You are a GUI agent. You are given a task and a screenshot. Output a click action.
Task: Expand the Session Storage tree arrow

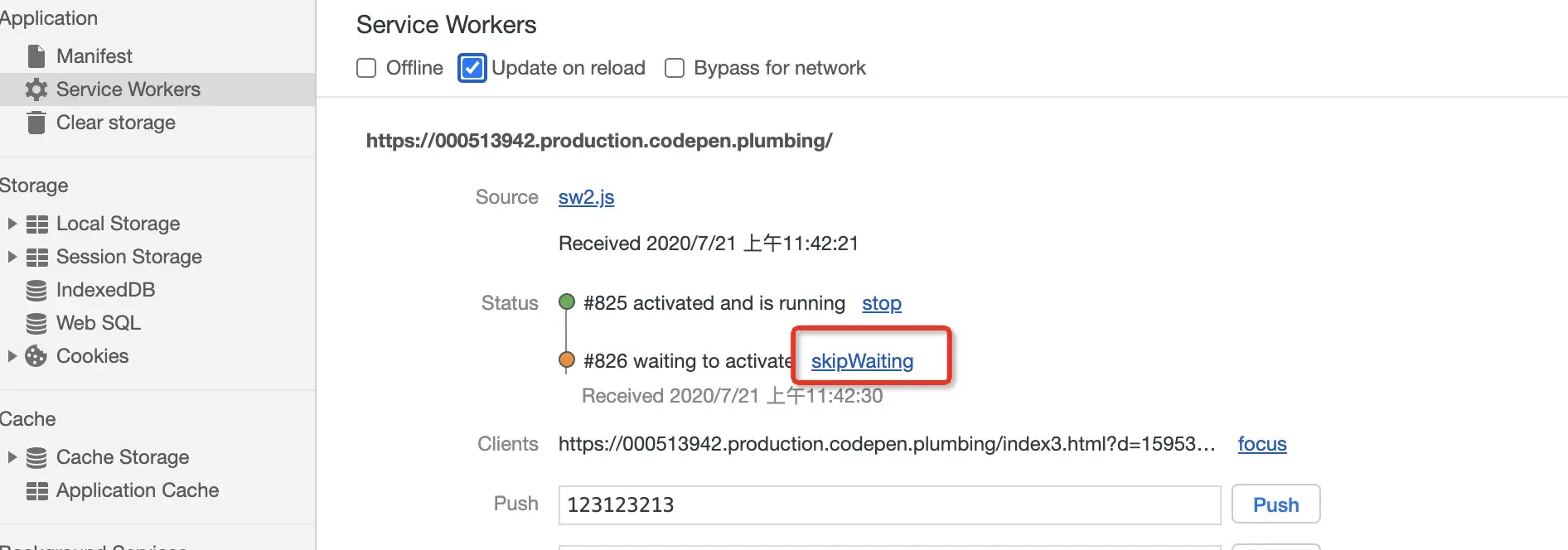coord(12,257)
